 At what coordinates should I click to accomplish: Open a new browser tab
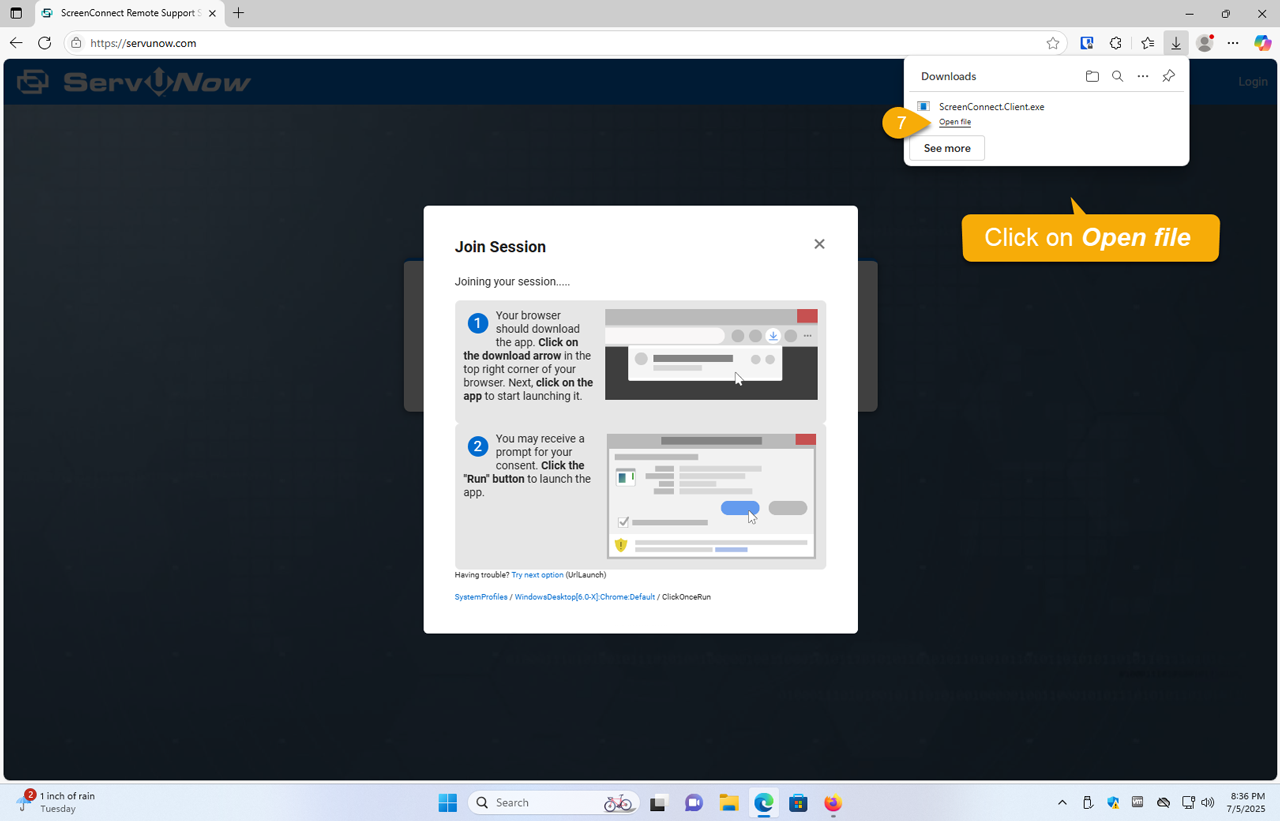(238, 13)
